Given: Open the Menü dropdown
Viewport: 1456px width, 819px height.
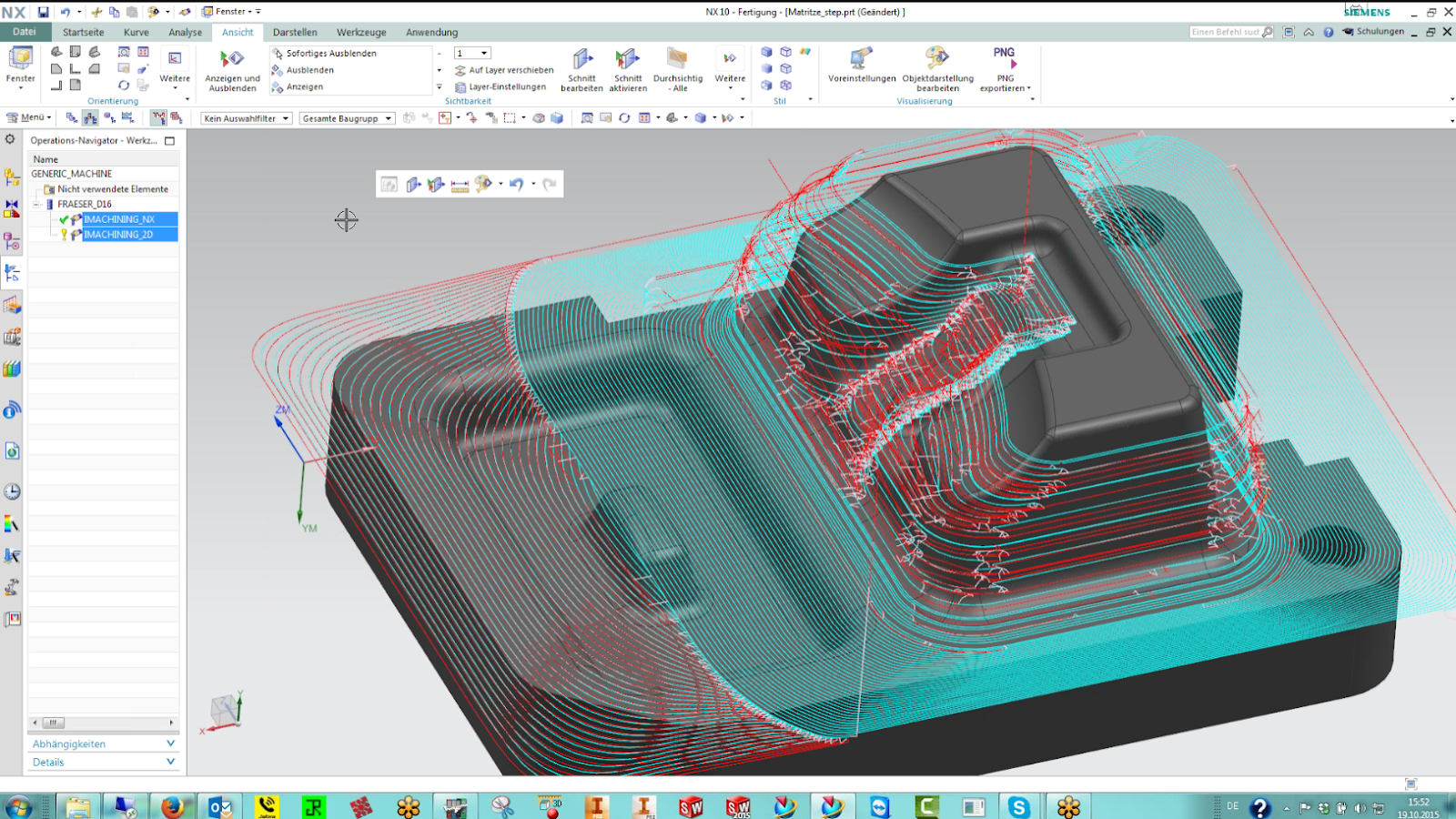Looking at the screenshot, I should (x=29, y=117).
